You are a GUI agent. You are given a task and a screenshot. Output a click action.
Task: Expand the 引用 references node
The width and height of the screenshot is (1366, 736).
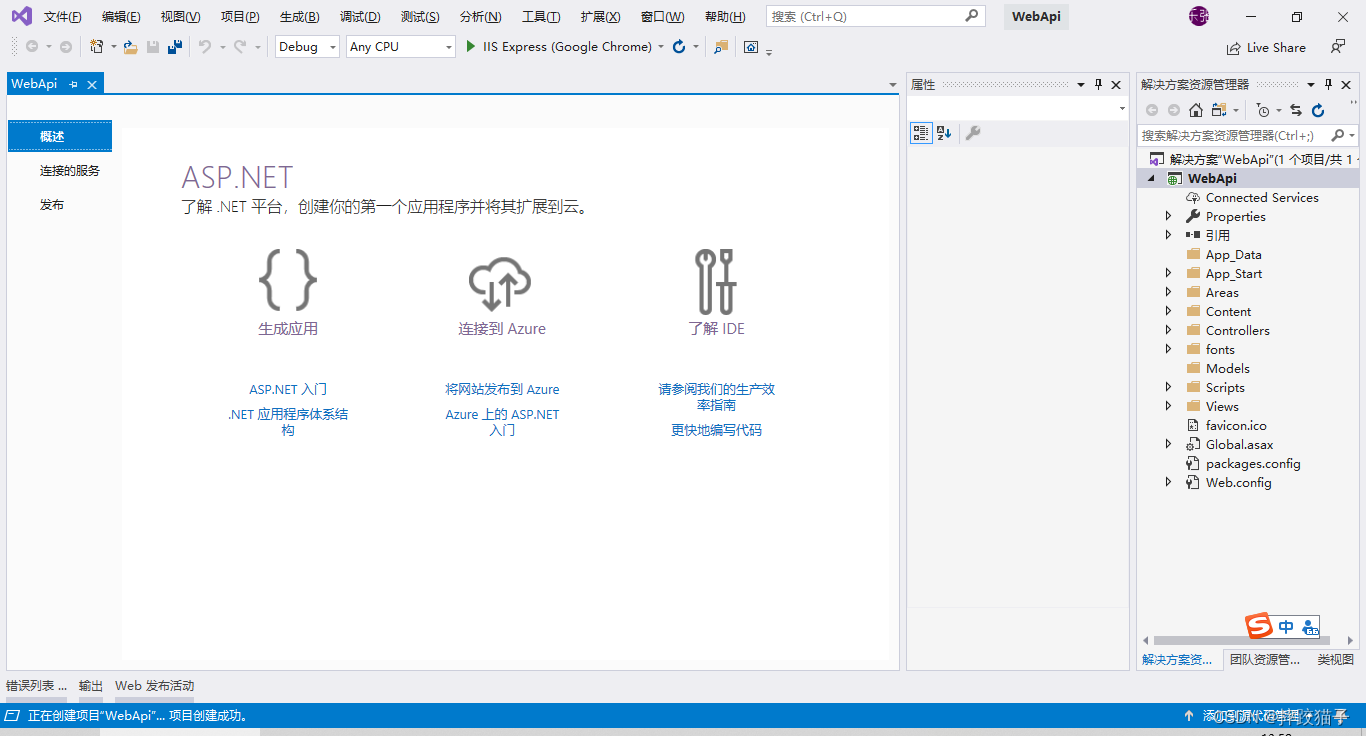(x=1168, y=235)
